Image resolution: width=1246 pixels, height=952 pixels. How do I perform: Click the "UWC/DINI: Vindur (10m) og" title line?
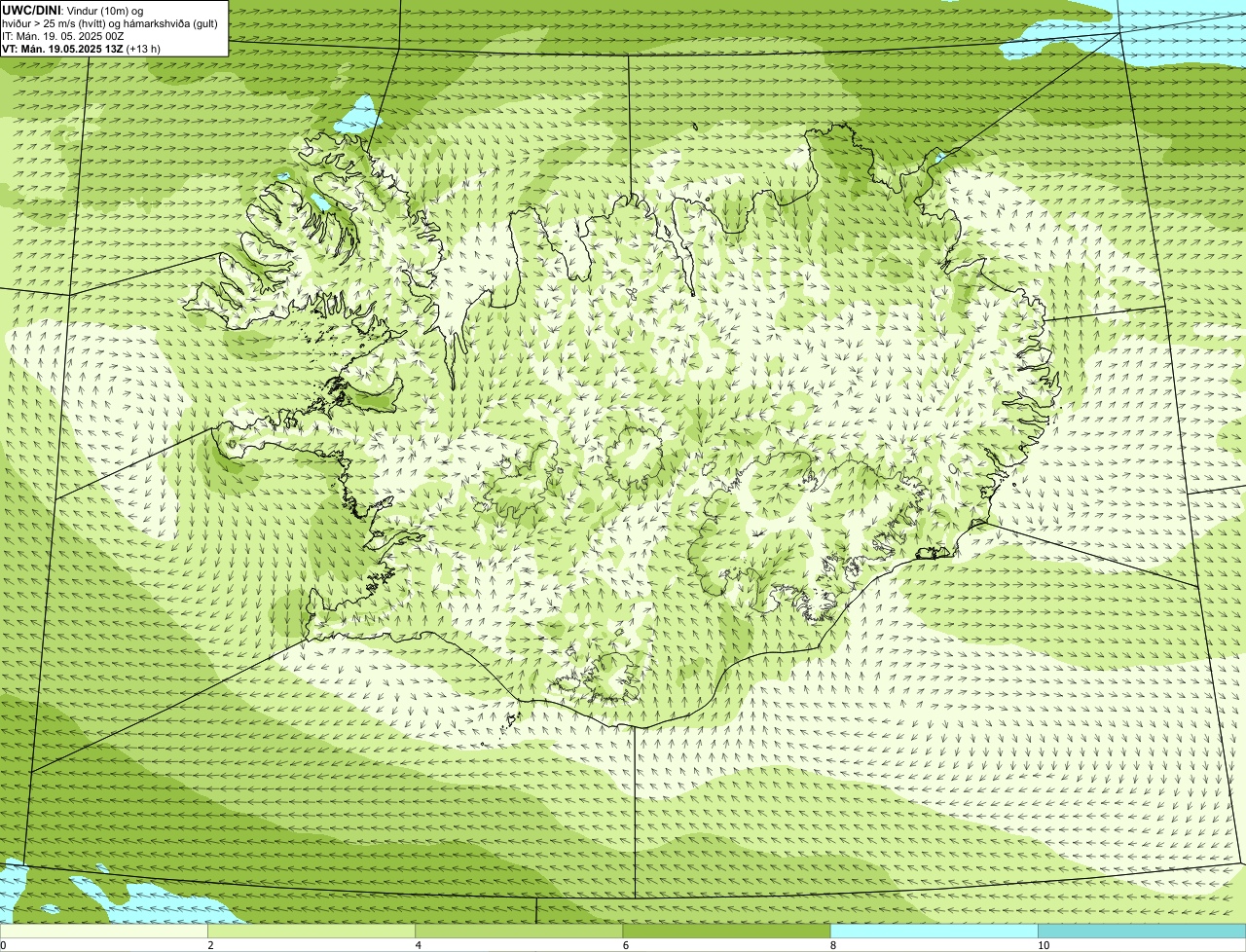(73, 11)
